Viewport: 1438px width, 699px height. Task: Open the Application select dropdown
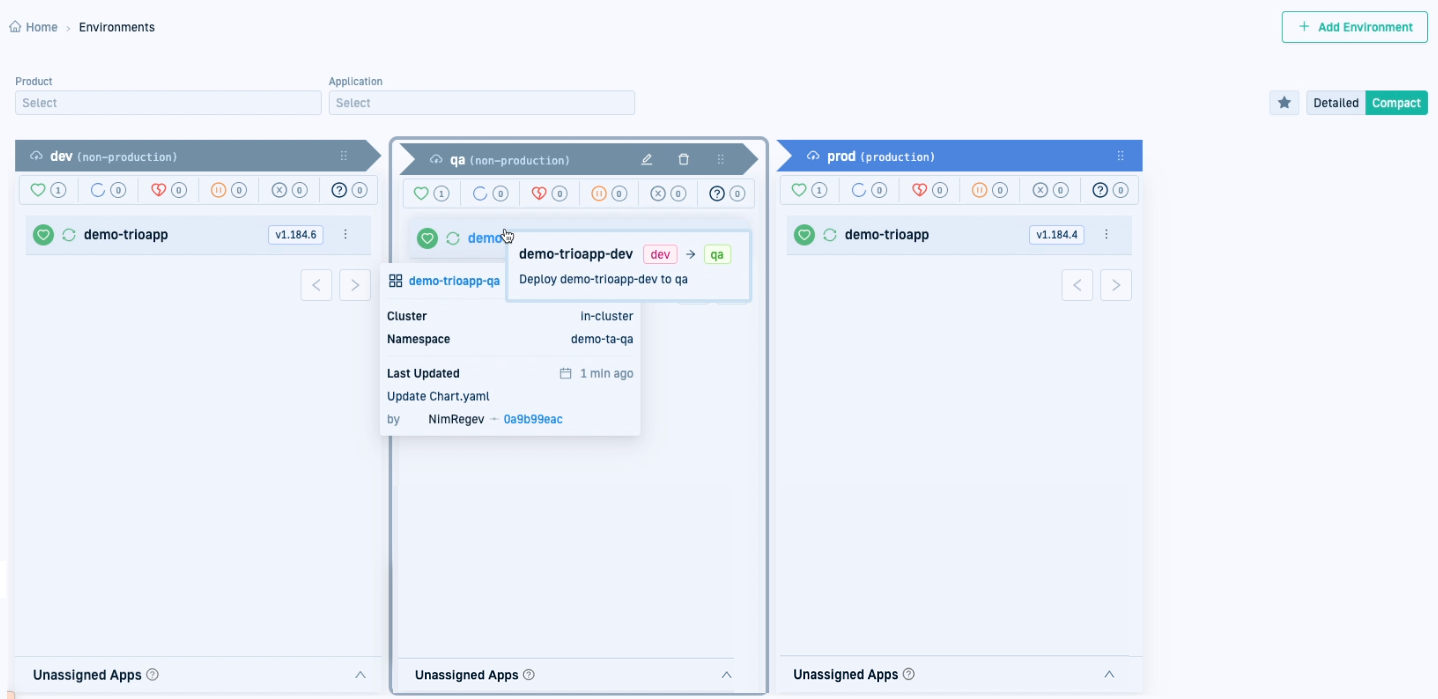(481, 103)
